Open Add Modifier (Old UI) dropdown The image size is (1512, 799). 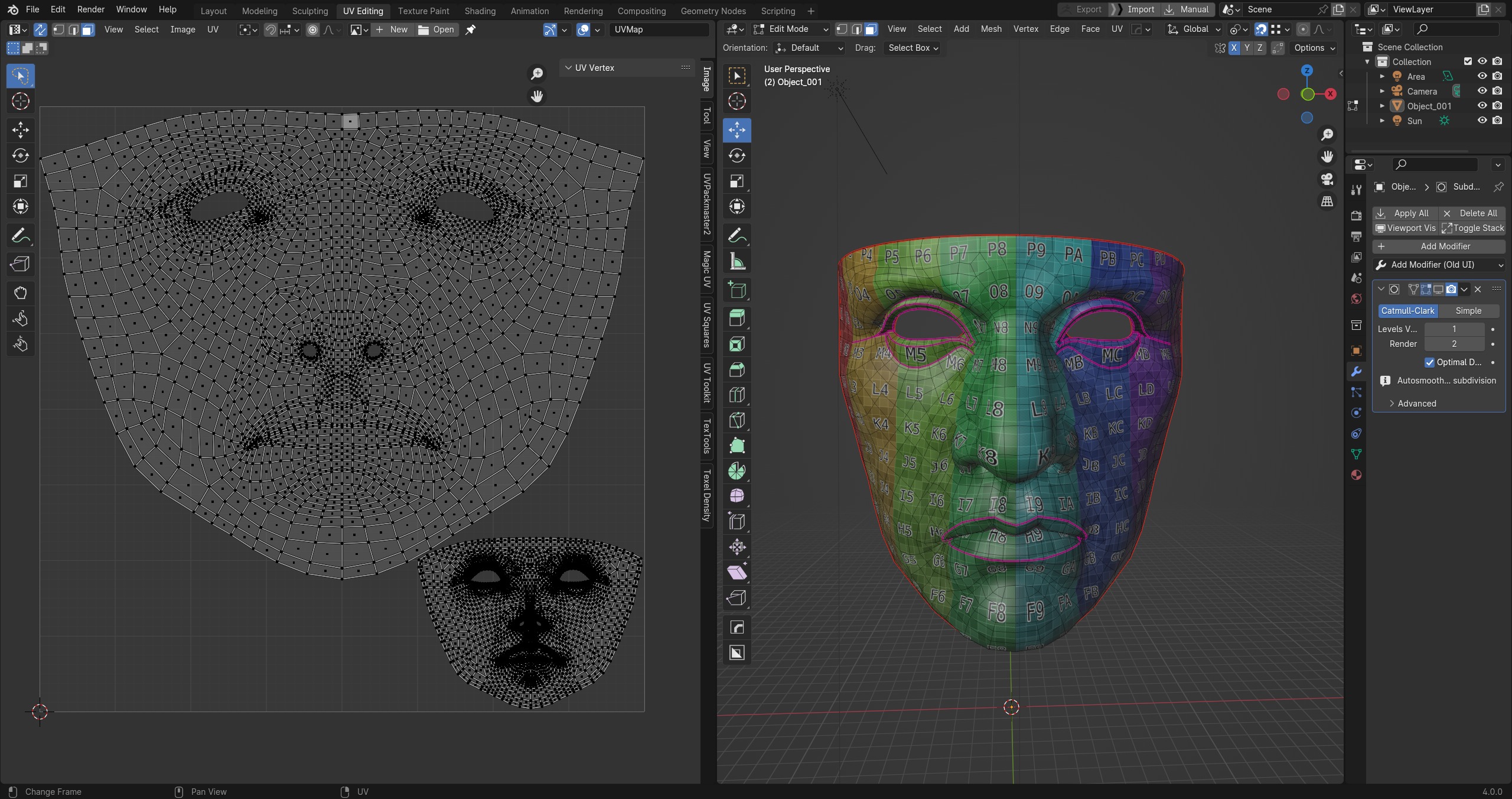[x=1439, y=265]
